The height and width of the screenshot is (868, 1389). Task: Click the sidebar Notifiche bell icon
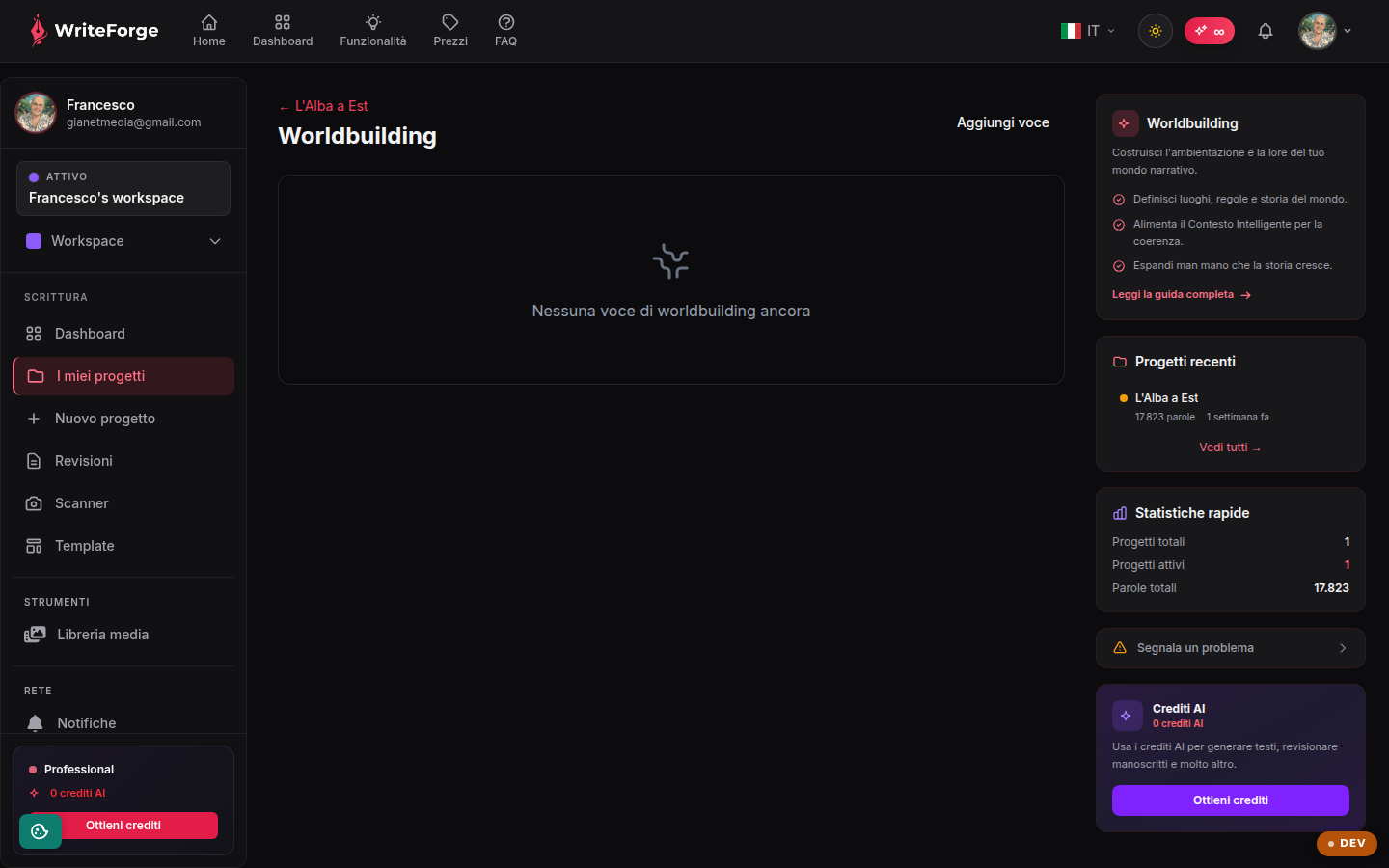pyautogui.click(x=35, y=723)
